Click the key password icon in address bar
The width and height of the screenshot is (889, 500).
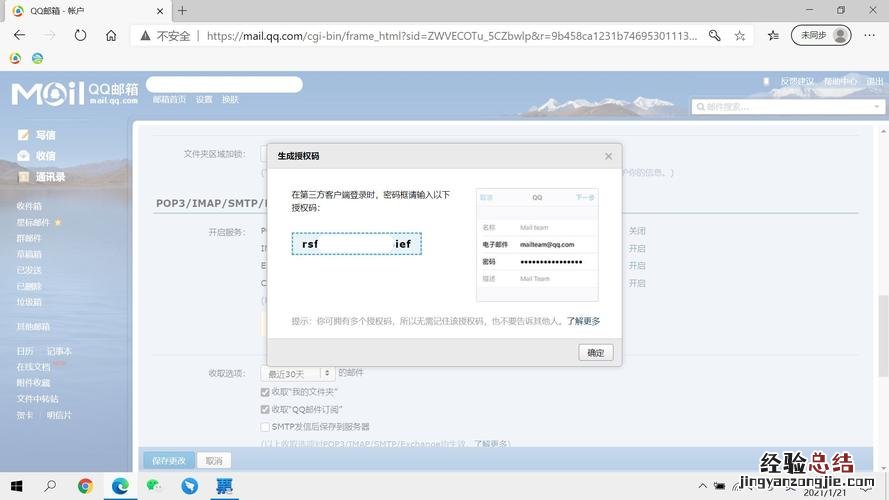point(714,36)
